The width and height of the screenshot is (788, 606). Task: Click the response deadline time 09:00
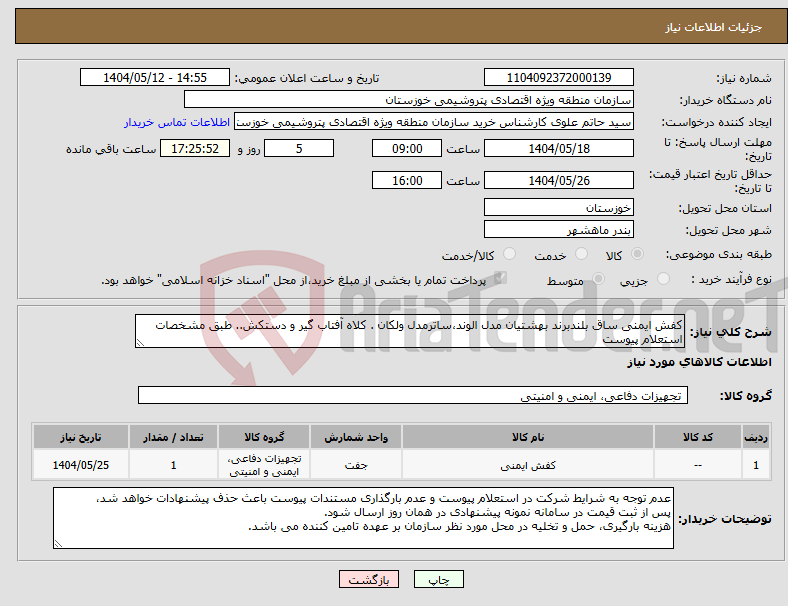coord(407,148)
